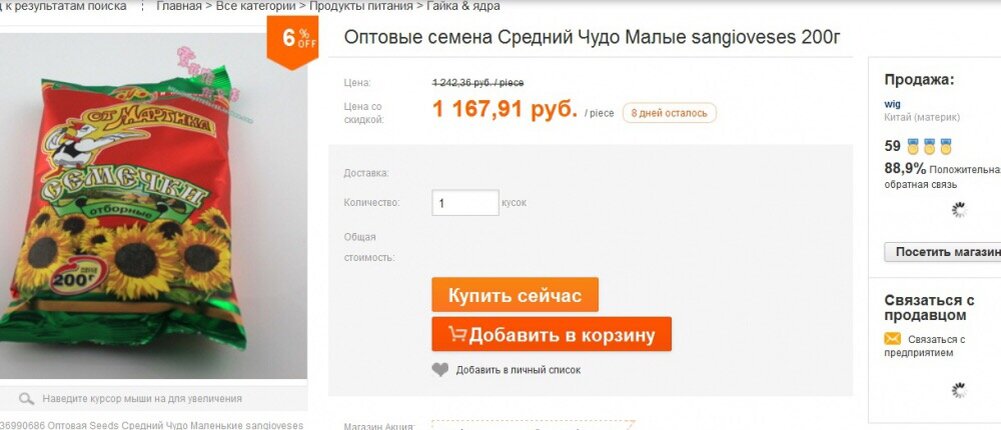The width and height of the screenshot is (1001, 430).
Task: Focus the quantity input field
Action: pos(465,203)
